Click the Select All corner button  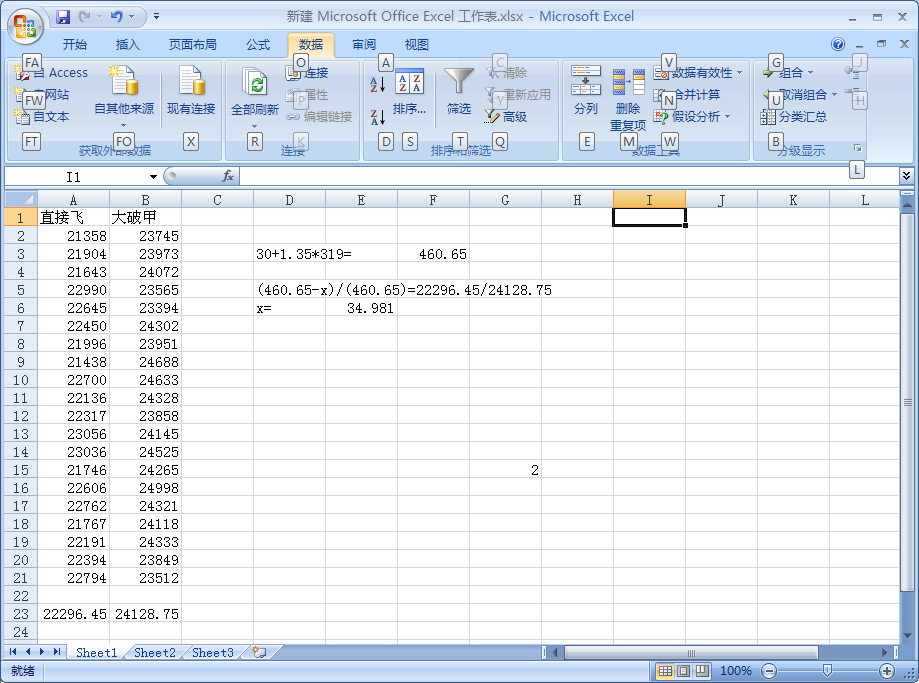[21, 199]
